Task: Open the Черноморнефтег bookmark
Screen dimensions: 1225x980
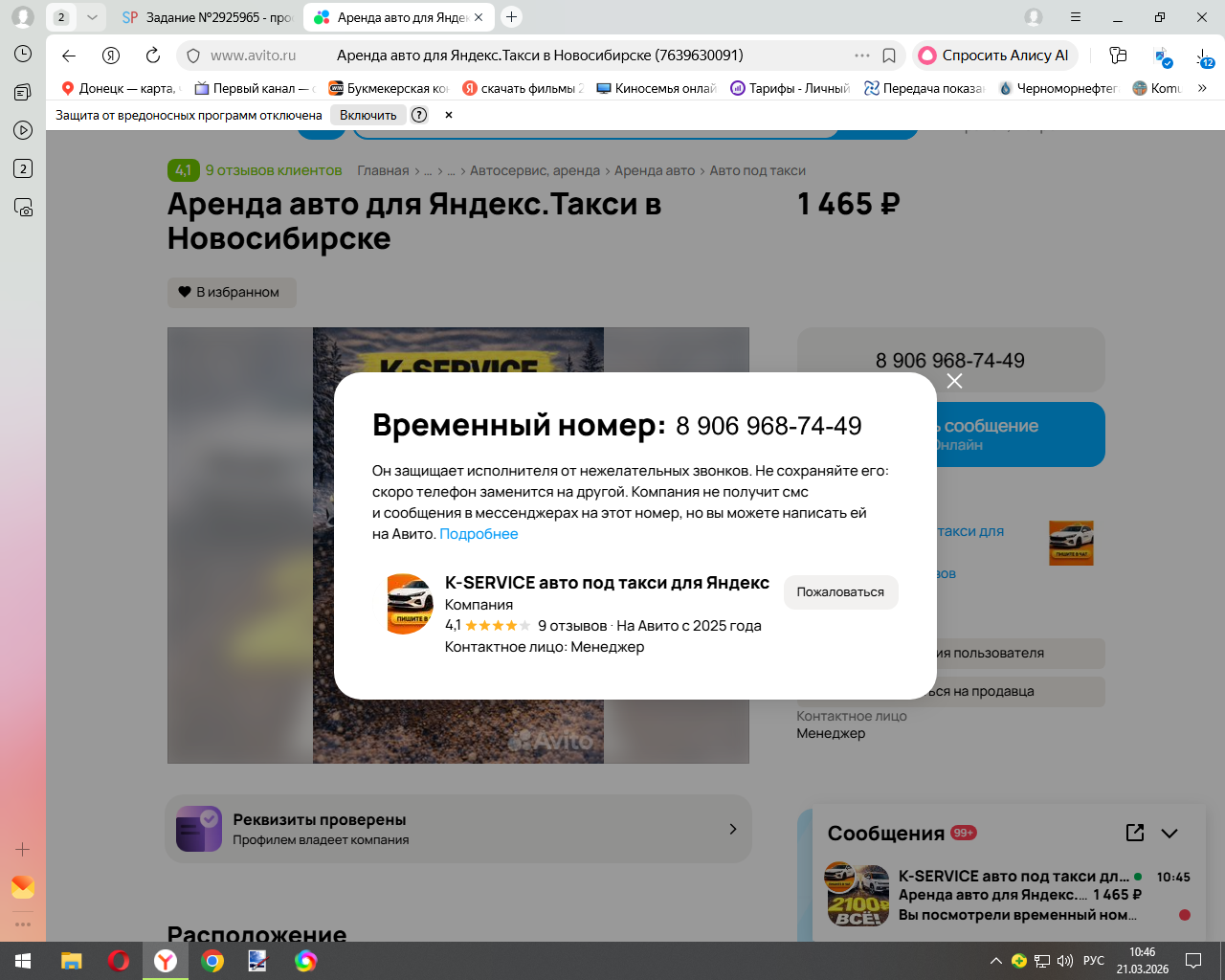Action: [x=1059, y=88]
